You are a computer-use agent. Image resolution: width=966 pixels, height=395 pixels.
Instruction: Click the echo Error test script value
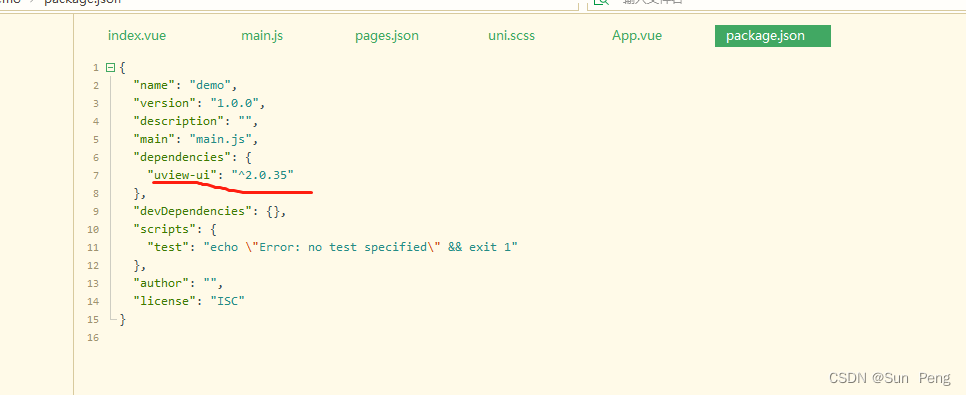(361, 247)
